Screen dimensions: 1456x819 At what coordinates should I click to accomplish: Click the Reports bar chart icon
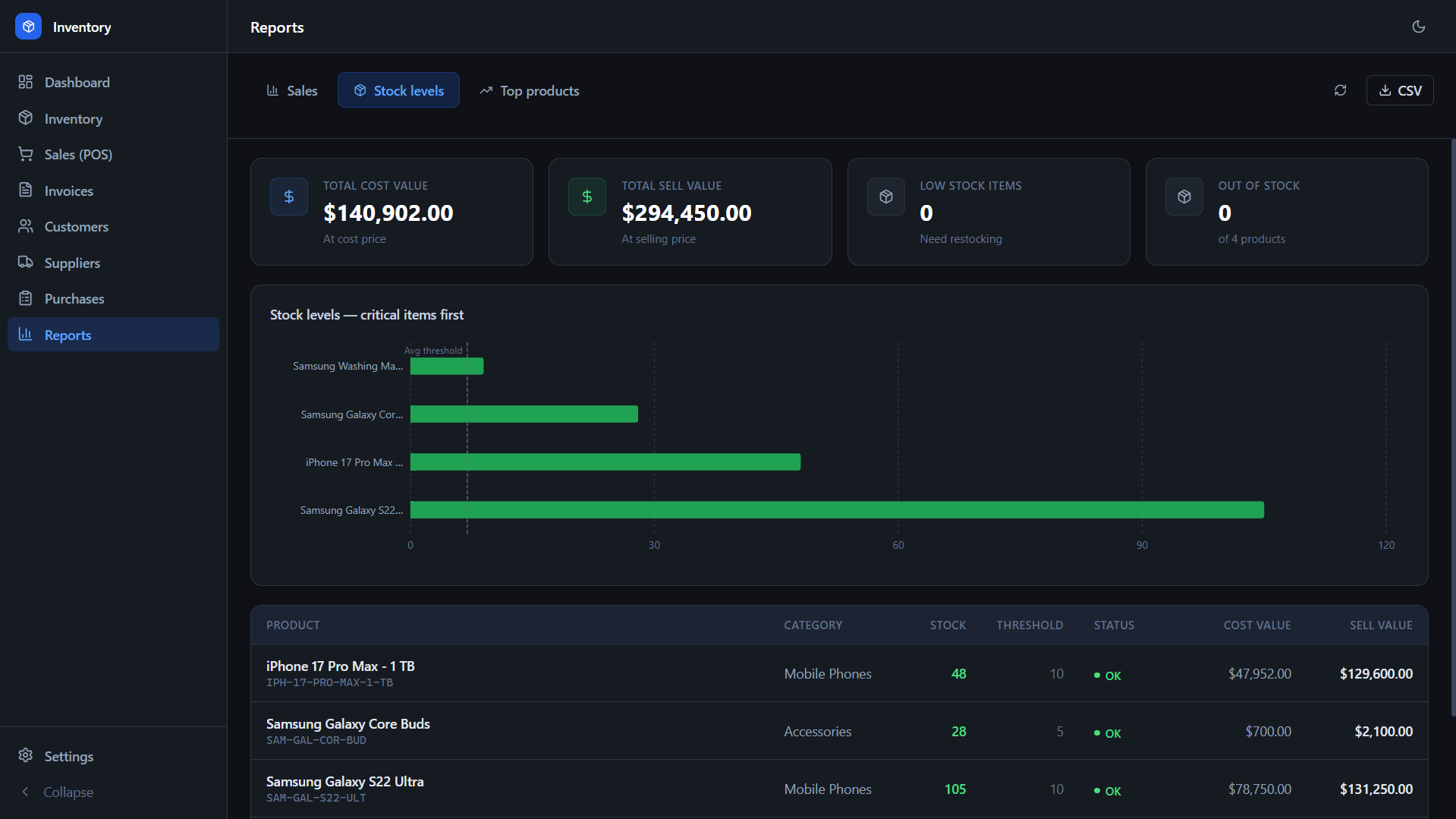click(26, 334)
